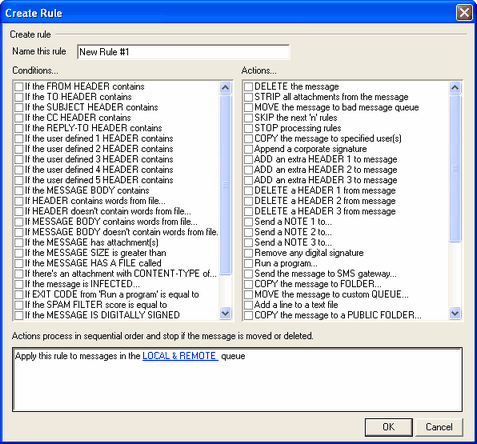The image size is (477, 444).
Task: Check 'Append a corporate signature' action
Action: click(248, 149)
